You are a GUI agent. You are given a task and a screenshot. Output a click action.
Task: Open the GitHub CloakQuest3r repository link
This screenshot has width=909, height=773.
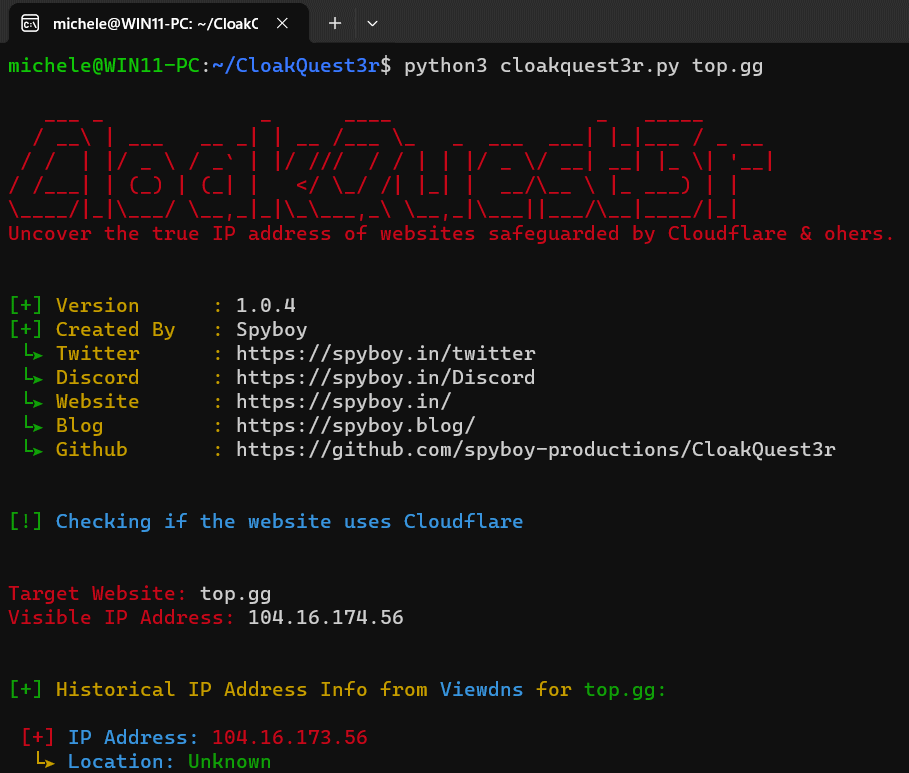[536, 449]
